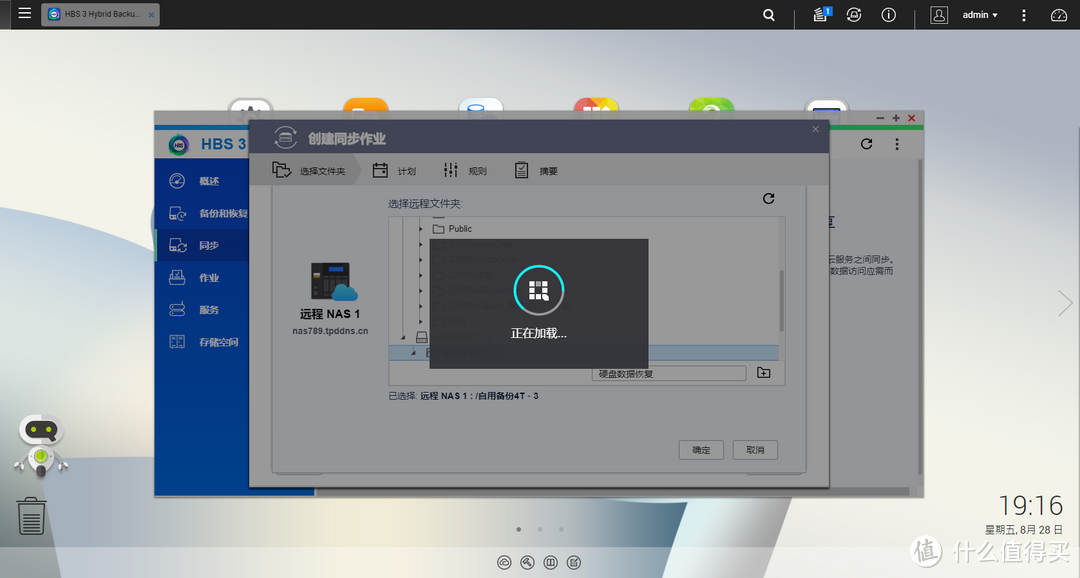
Task: Expand the Public folder arrow
Action: pos(421,229)
